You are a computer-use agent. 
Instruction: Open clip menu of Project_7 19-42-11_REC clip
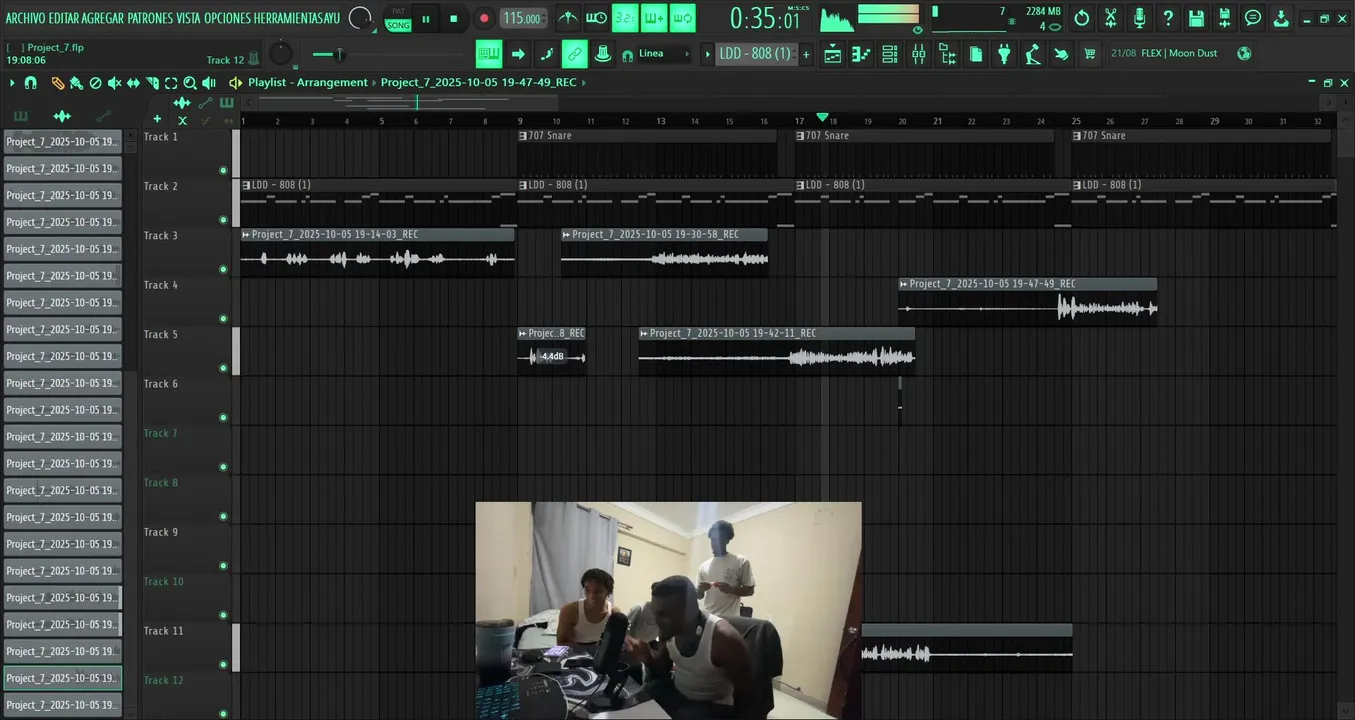click(644, 333)
